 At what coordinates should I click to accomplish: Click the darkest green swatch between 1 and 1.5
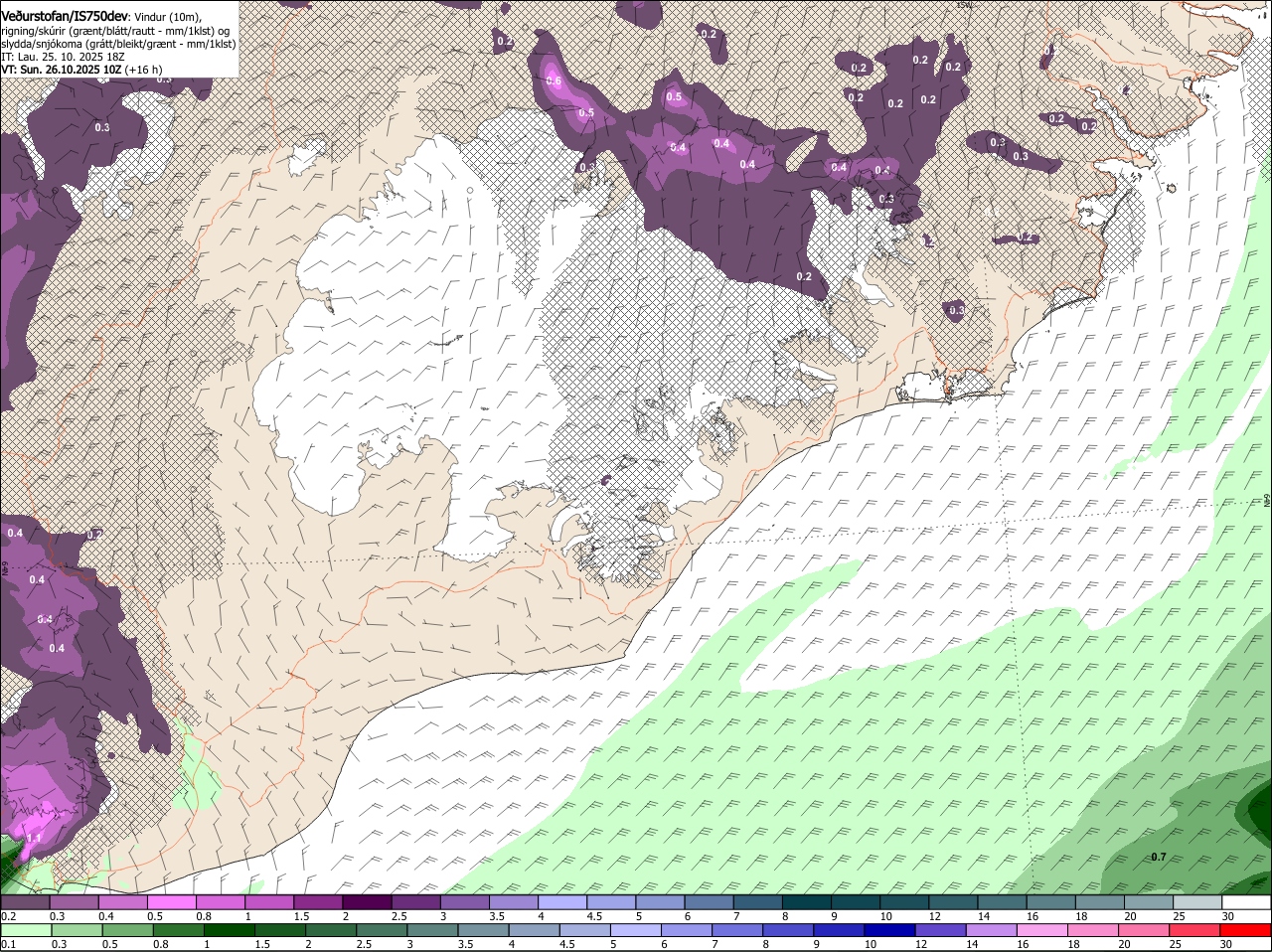pos(230,930)
